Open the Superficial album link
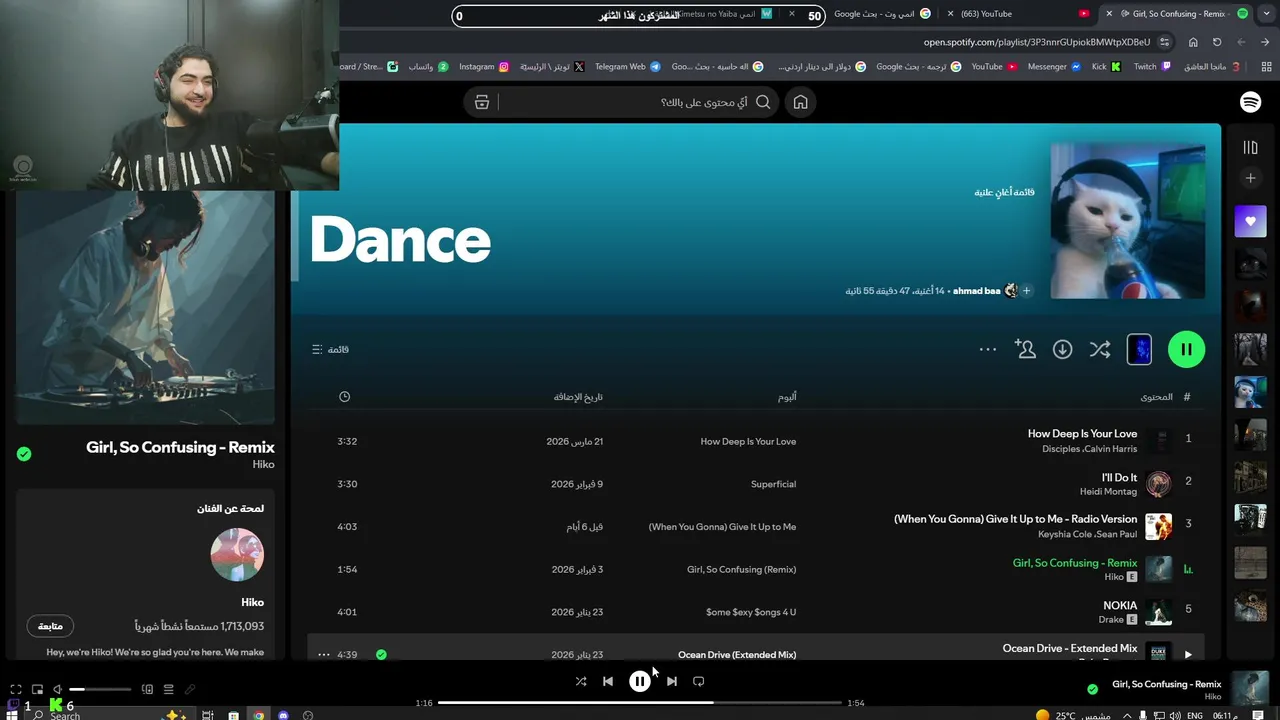The width and height of the screenshot is (1280, 720). click(x=773, y=484)
